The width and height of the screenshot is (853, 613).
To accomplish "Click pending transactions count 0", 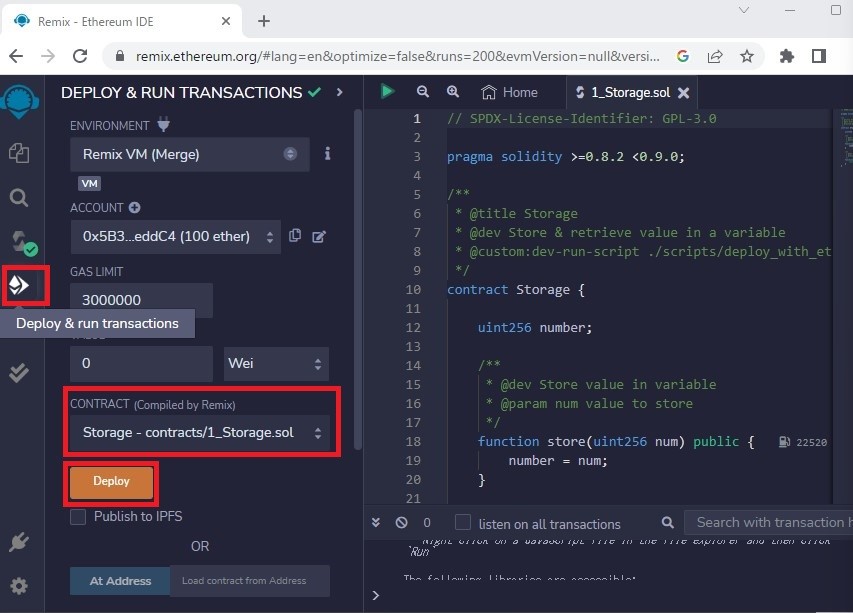I will 426,523.
